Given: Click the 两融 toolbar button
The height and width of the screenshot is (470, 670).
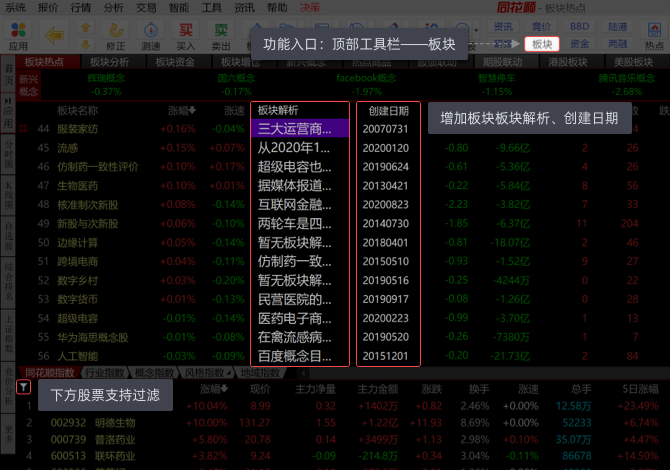Looking at the screenshot, I should 618,44.
